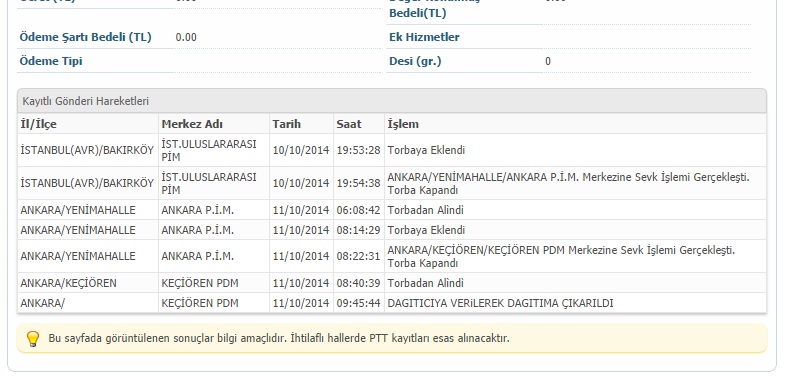This screenshot has width=797, height=379.
Task: Select the Kayıtlı Gönderi Hareketleri panel header
Action: [392, 101]
